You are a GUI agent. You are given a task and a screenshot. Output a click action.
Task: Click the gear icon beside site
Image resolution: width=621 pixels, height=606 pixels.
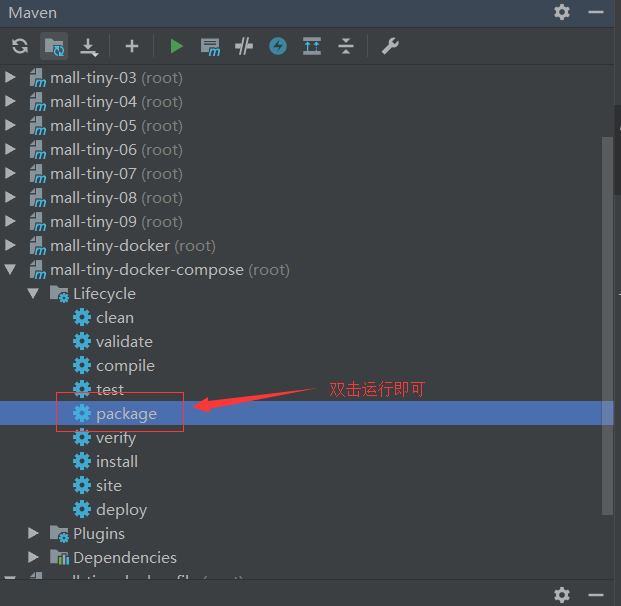point(82,485)
